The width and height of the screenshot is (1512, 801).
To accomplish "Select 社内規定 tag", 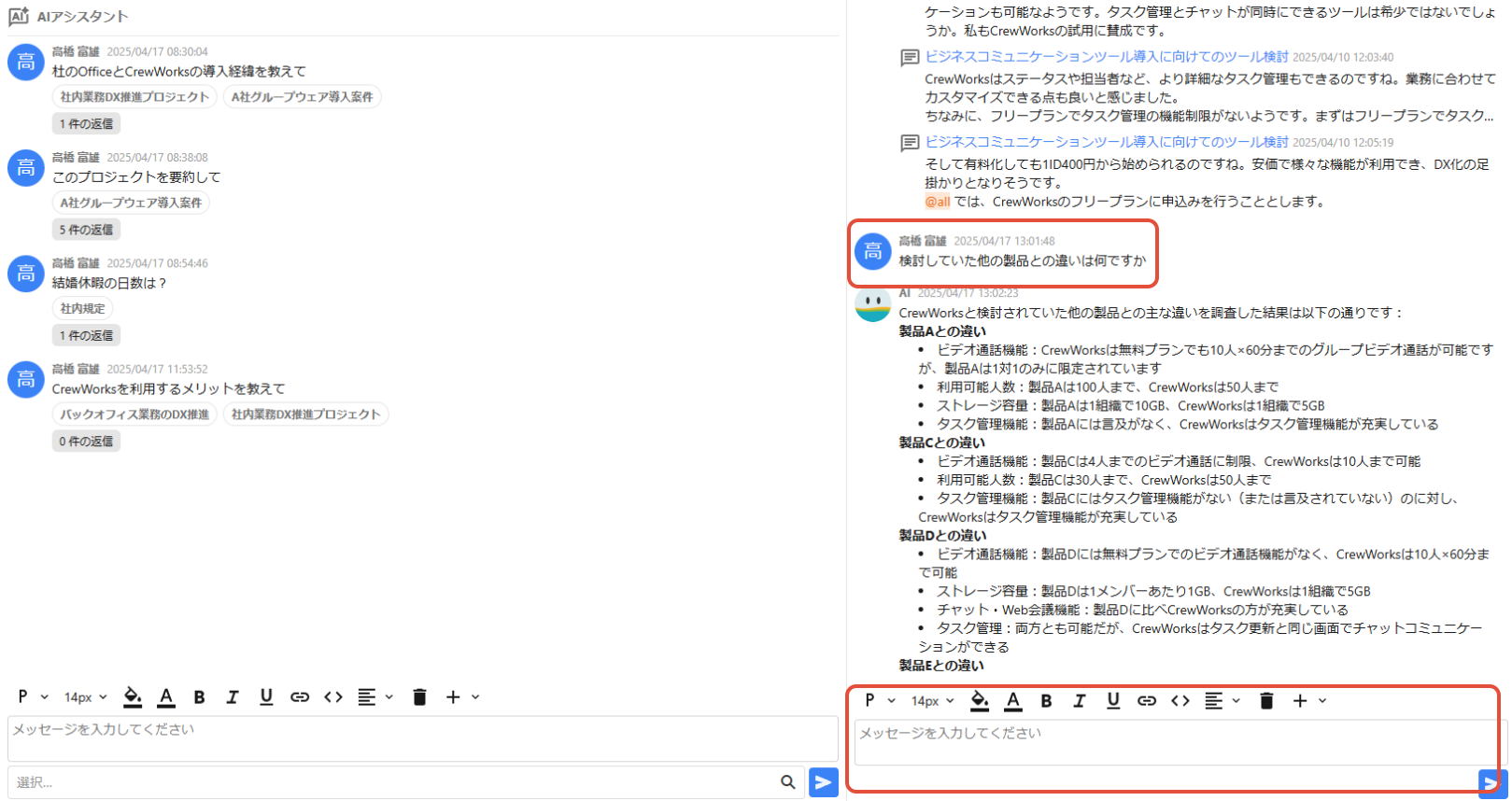I will coord(83,308).
